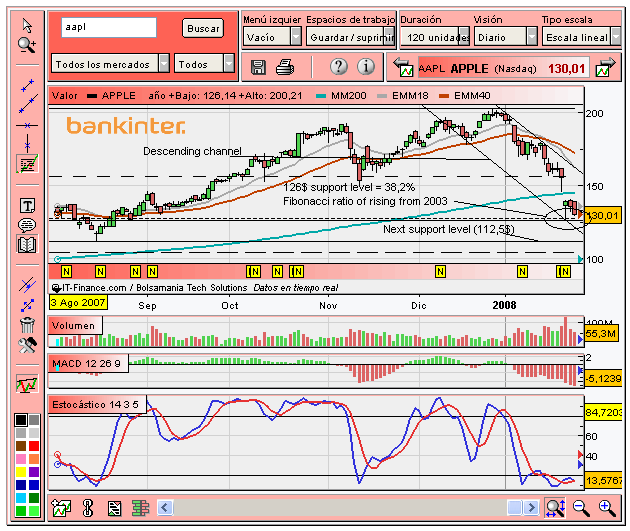Click the MACD 12 26 9 panel label

(x=88, y=364)
